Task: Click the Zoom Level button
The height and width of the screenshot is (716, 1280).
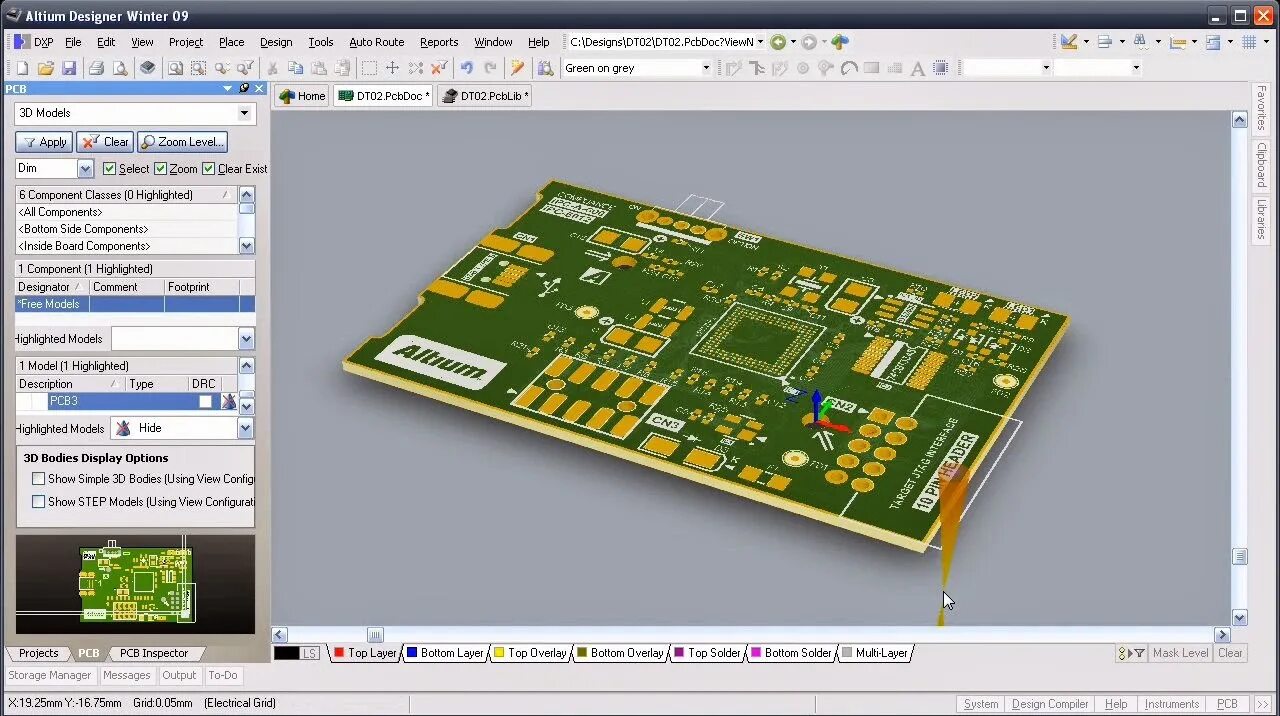Action: [183, 142]
